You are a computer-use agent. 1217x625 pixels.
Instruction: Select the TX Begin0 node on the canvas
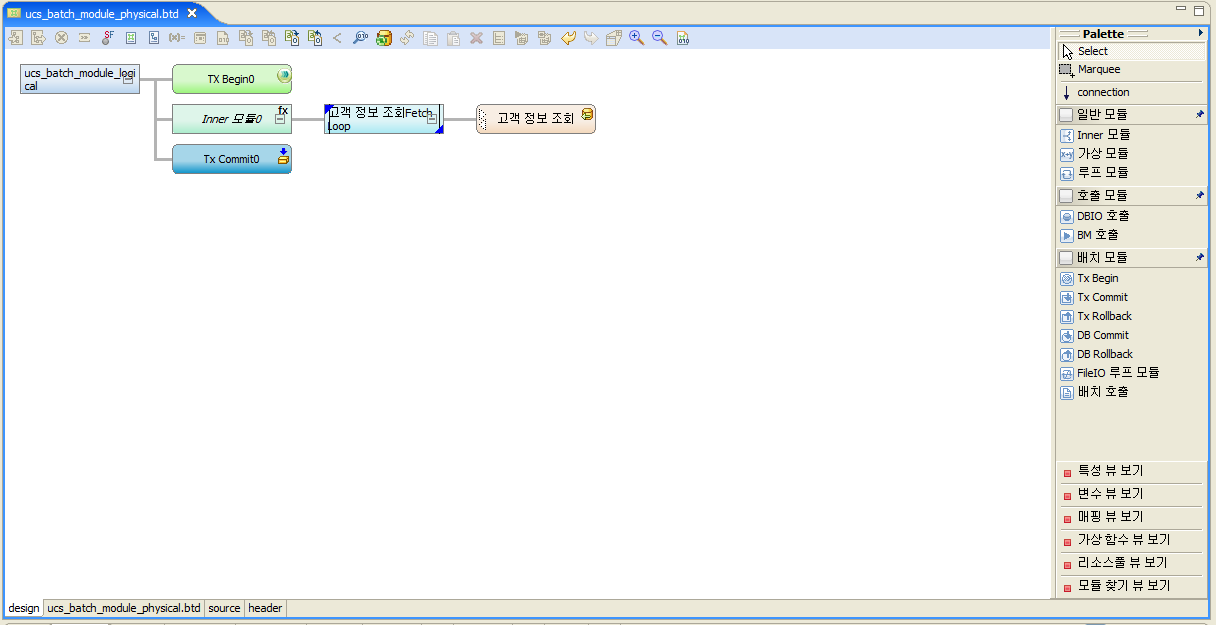(232, 78)
